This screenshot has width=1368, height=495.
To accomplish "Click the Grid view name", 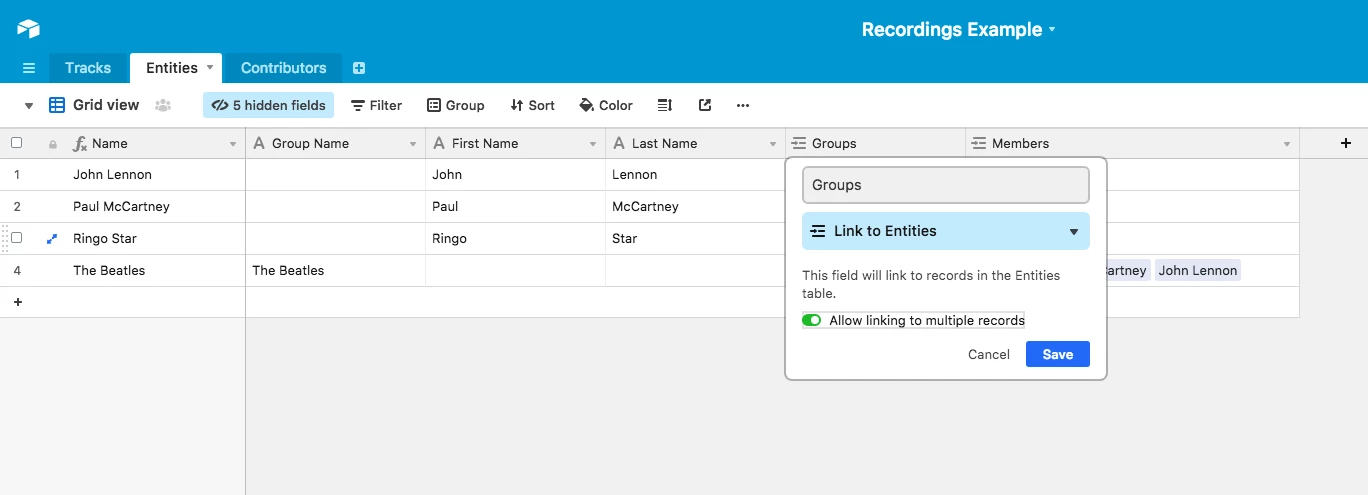I will (x=106, y=105).
